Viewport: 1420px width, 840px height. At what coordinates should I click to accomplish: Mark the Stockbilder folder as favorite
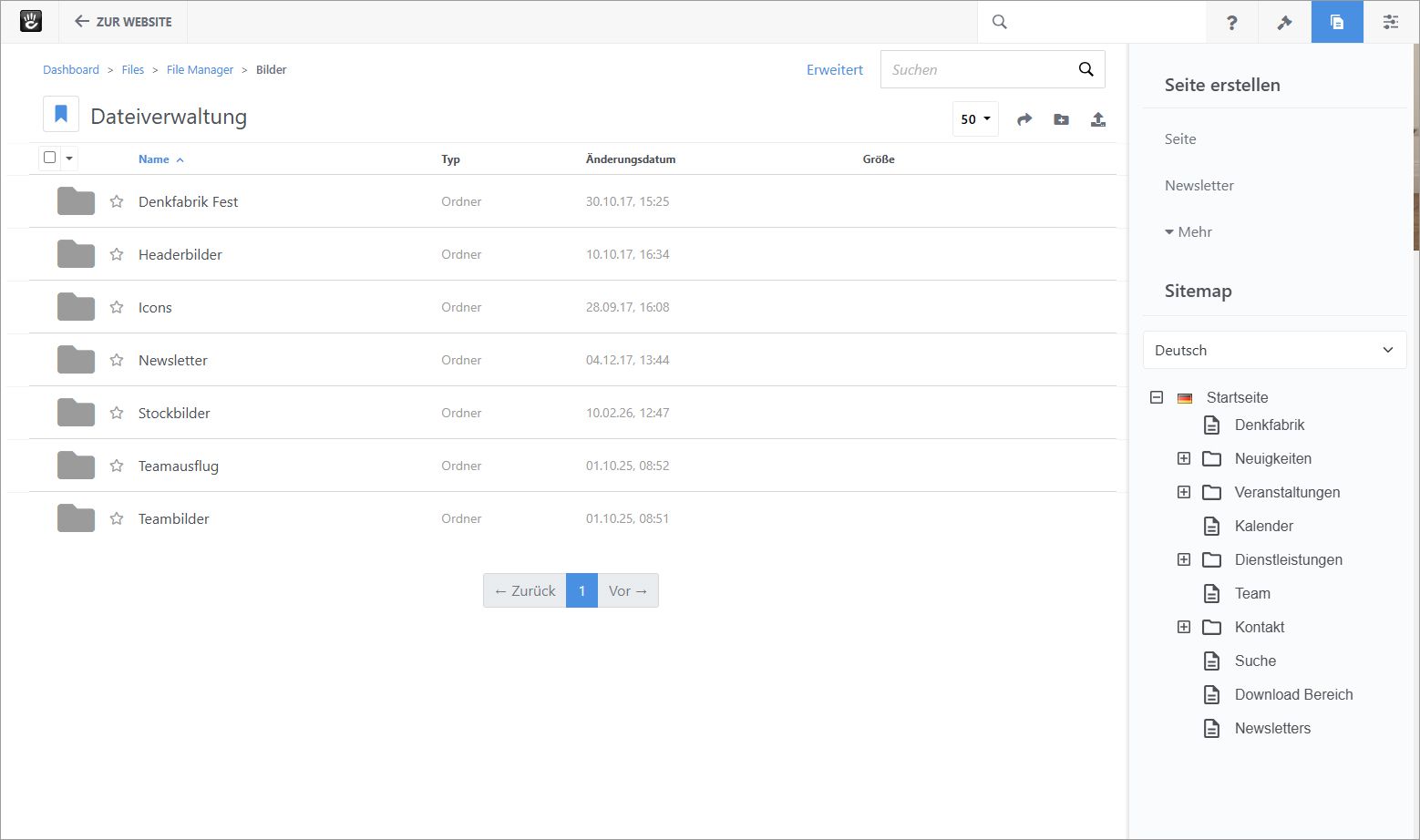[117, 413]
